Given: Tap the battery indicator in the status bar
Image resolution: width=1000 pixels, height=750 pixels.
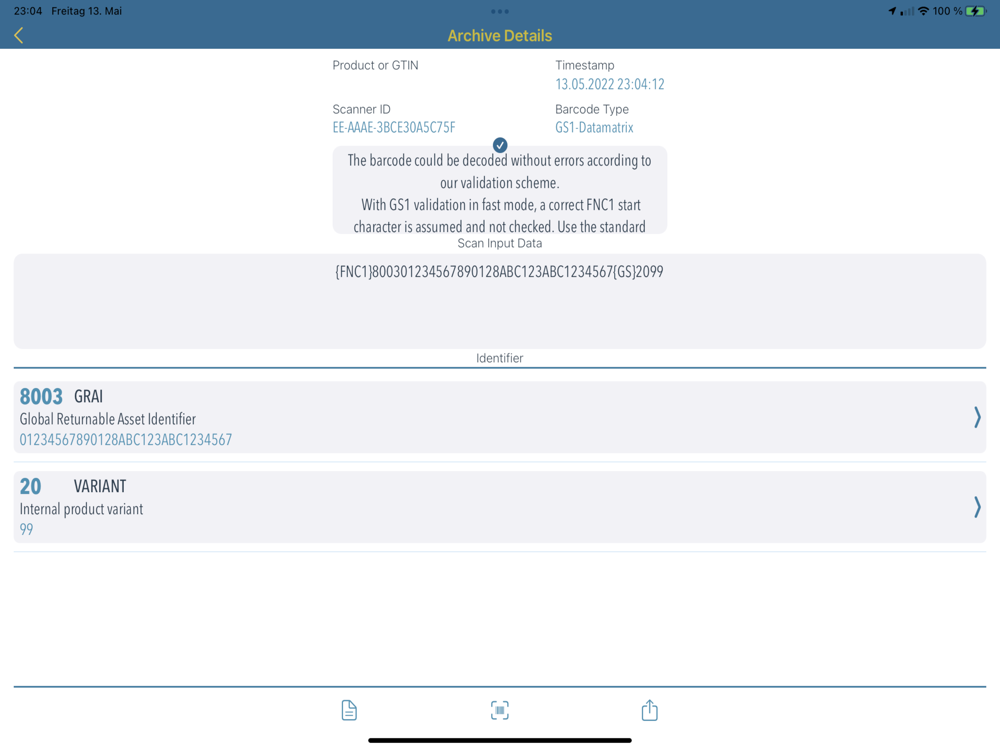Looking at the screenshot, I should (976, 11).
